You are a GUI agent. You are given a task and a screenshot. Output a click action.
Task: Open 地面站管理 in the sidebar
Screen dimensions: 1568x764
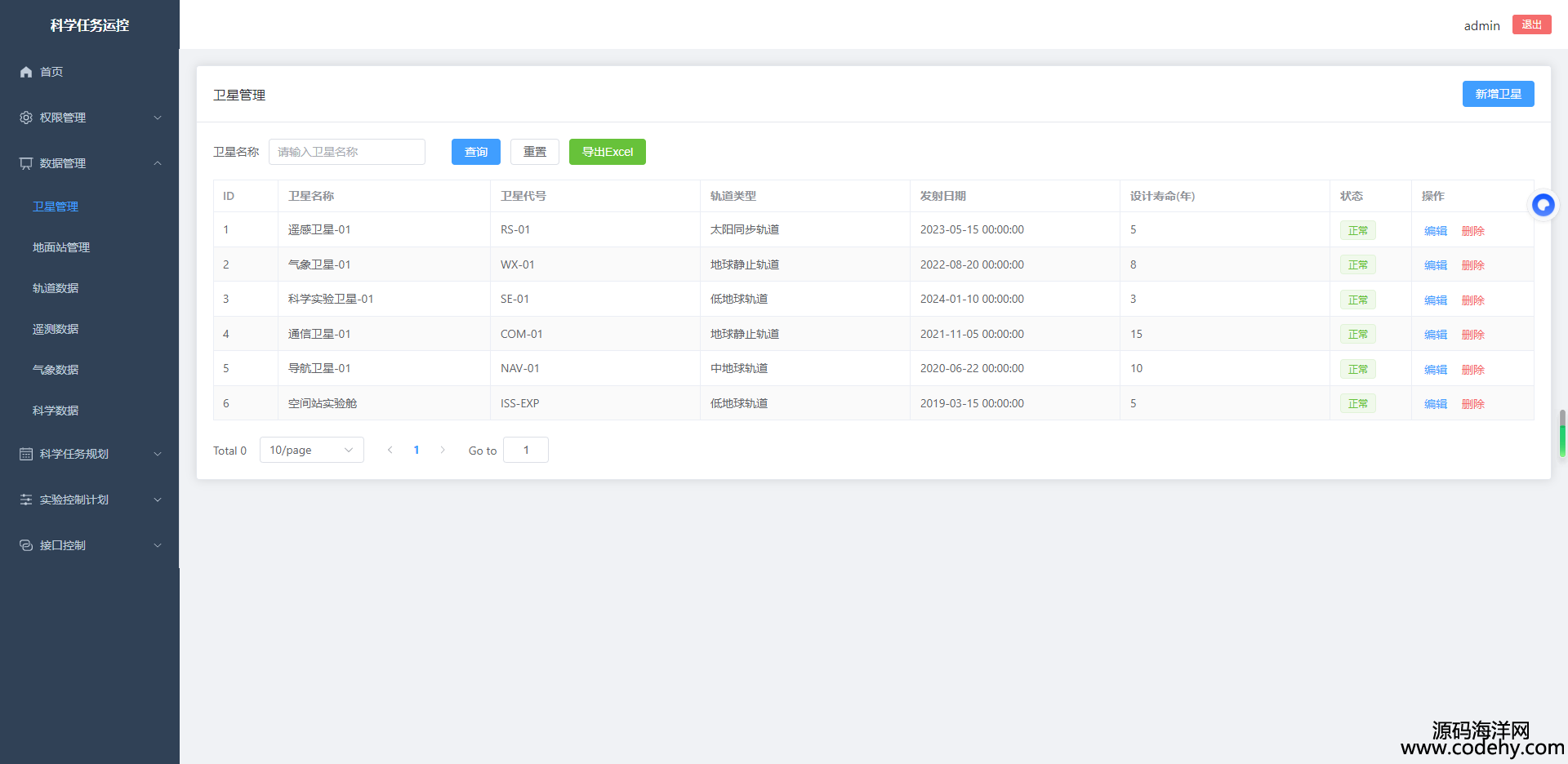[x=61, y=247]
